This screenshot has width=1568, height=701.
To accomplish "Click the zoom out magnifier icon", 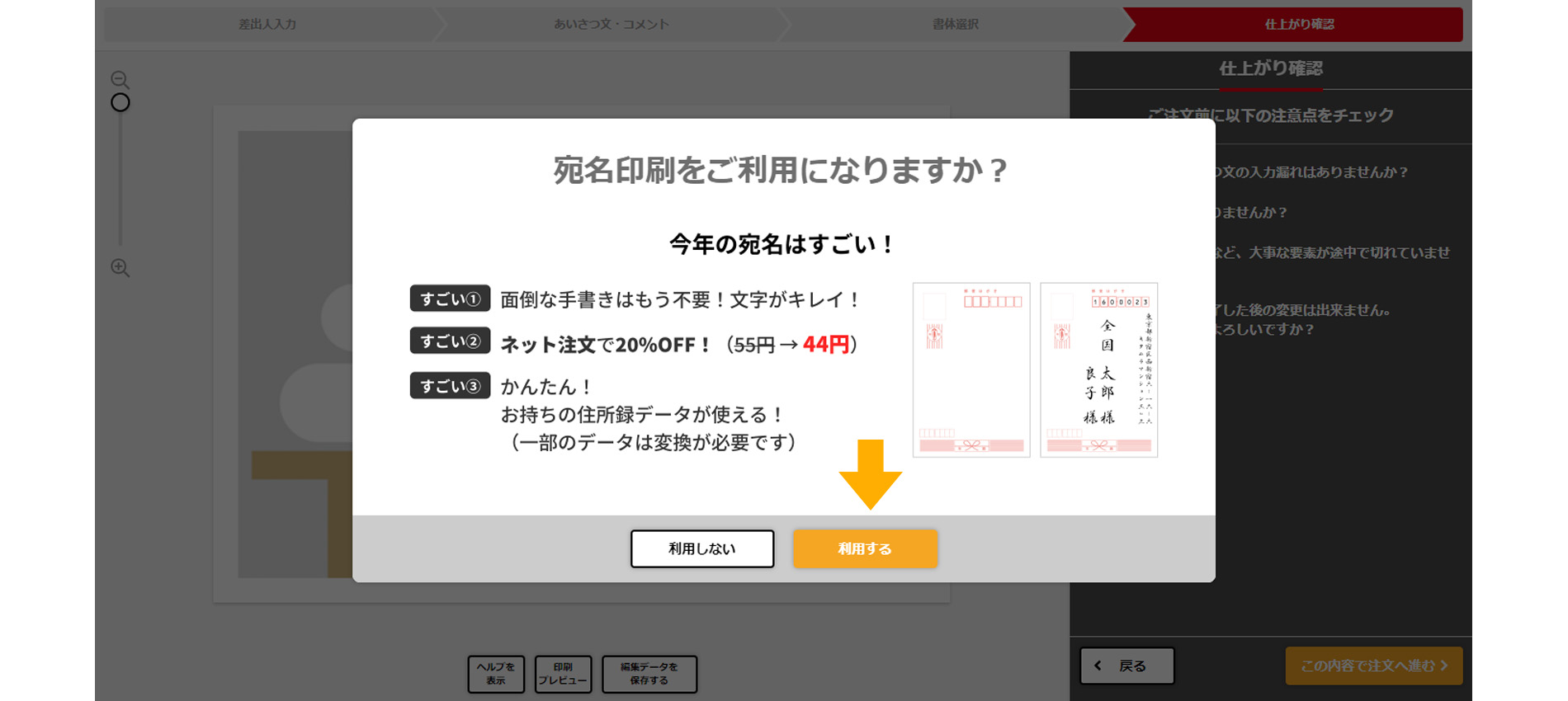I will (x=120, y=80).
